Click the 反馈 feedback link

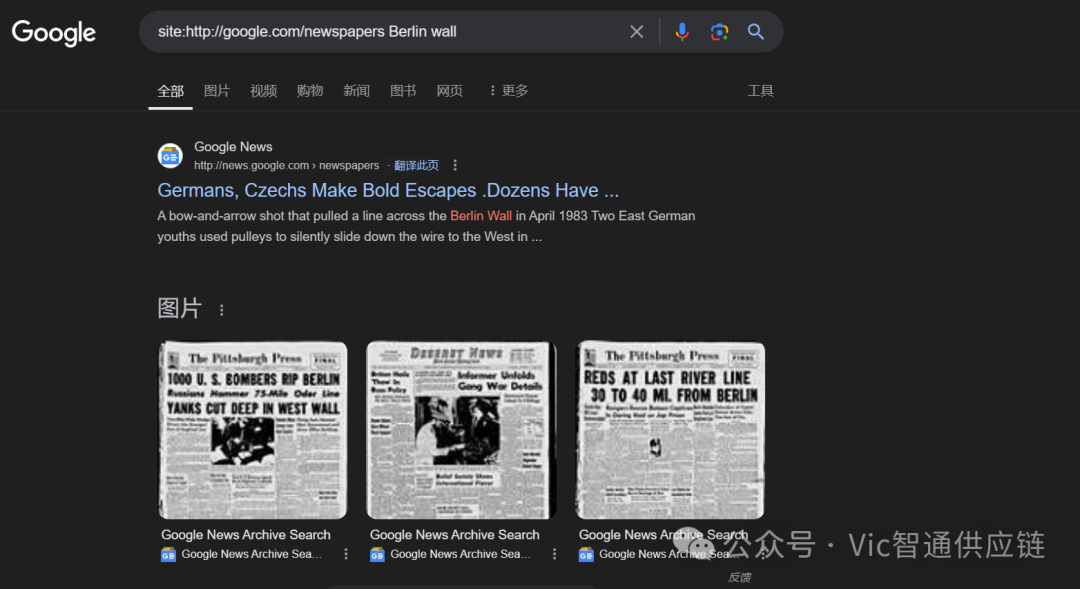(739, 577)
